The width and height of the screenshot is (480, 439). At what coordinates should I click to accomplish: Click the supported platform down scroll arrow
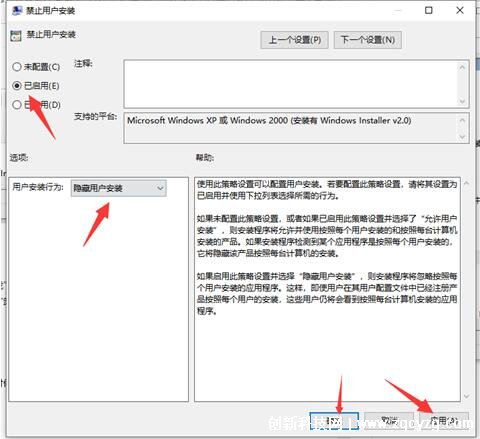pos(462,137)
